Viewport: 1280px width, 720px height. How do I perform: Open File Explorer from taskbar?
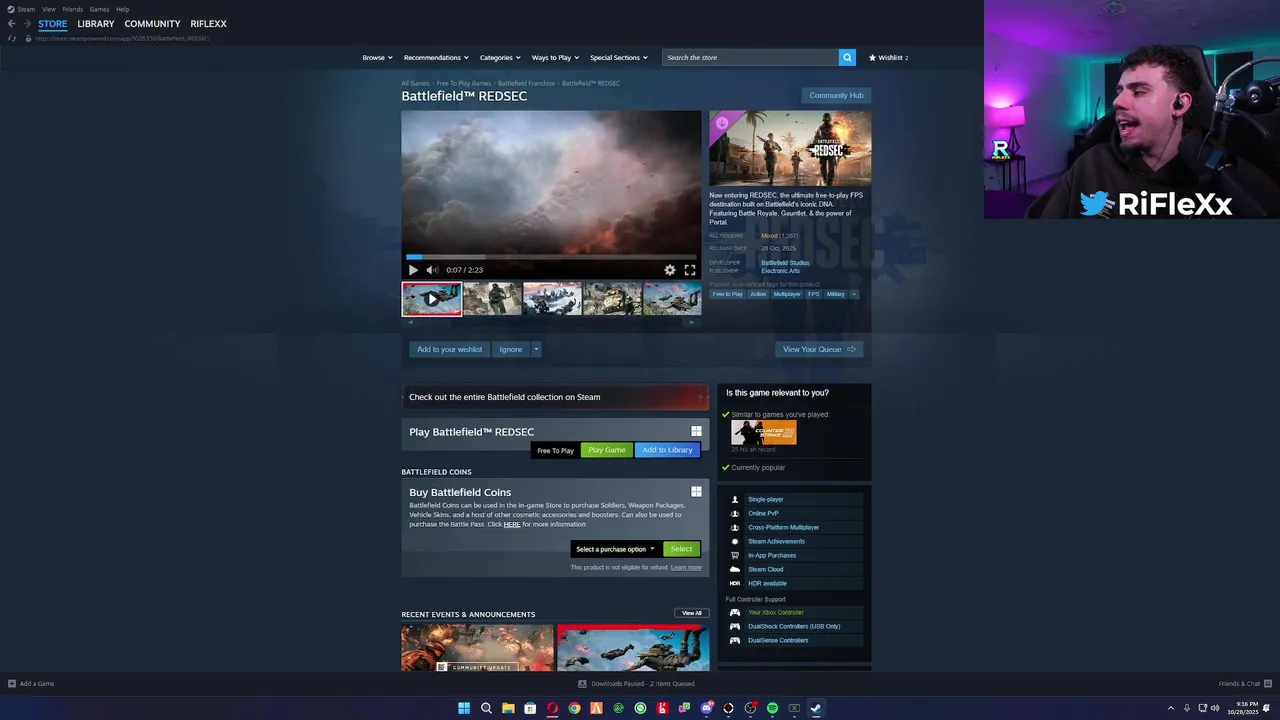pos(508,708)
